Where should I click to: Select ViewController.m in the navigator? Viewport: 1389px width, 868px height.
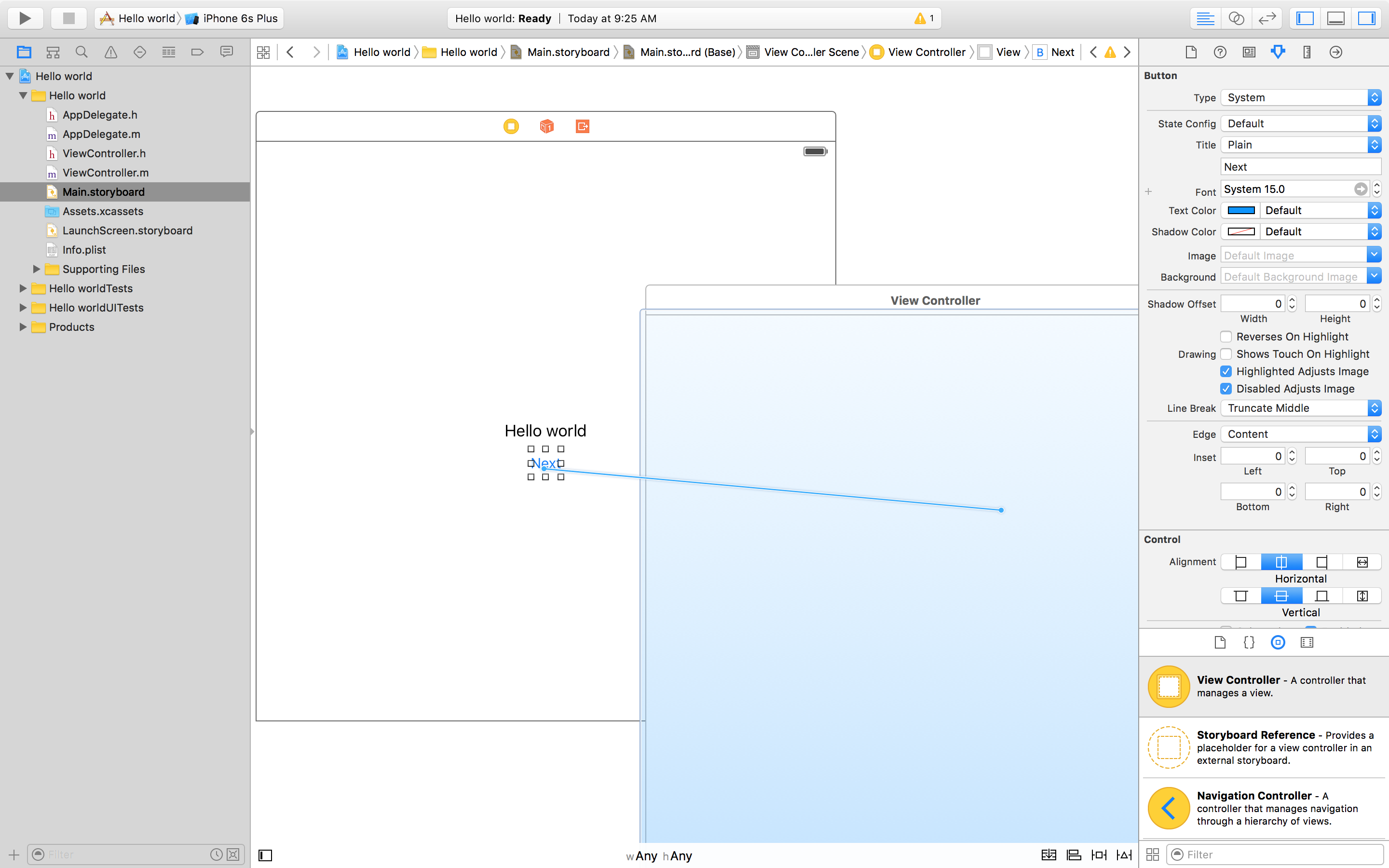tap(105, 173)
